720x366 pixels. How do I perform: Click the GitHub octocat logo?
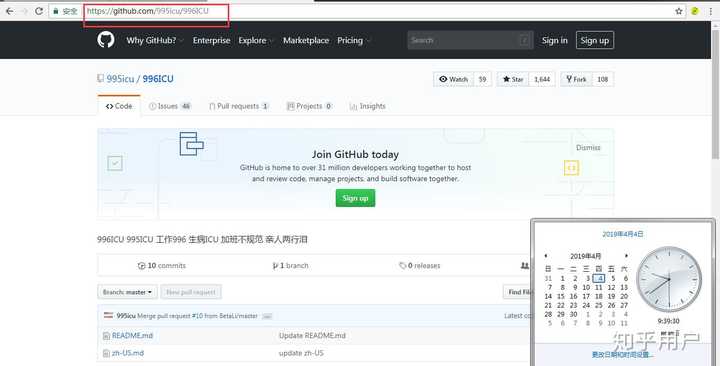pos(106,40)
